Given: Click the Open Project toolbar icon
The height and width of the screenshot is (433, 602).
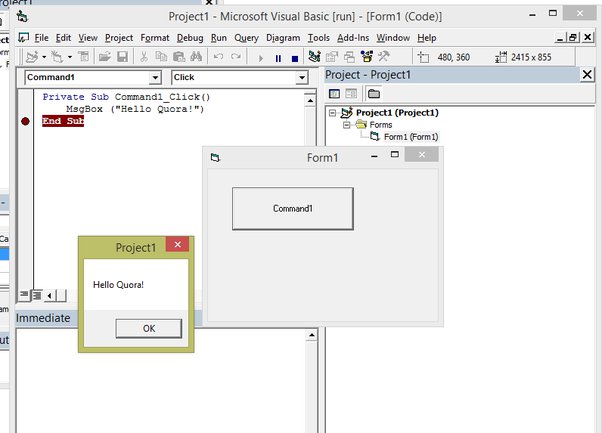Looking at the screenshot, I should click(x=104, y=57).
